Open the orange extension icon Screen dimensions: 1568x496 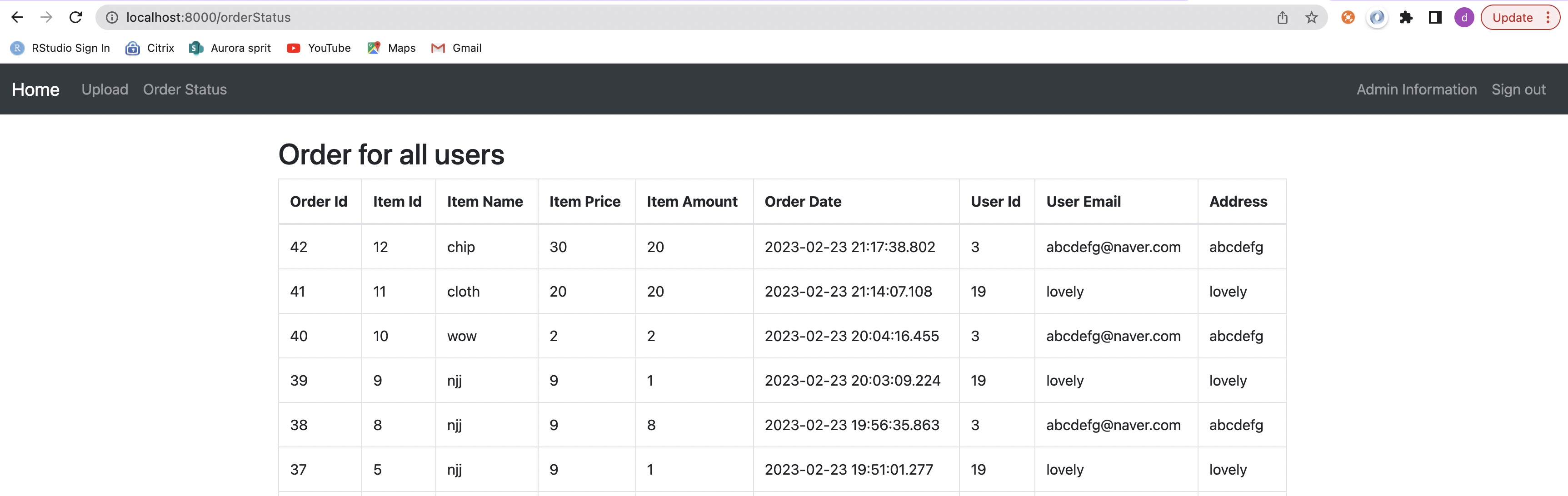(1348, 18)
